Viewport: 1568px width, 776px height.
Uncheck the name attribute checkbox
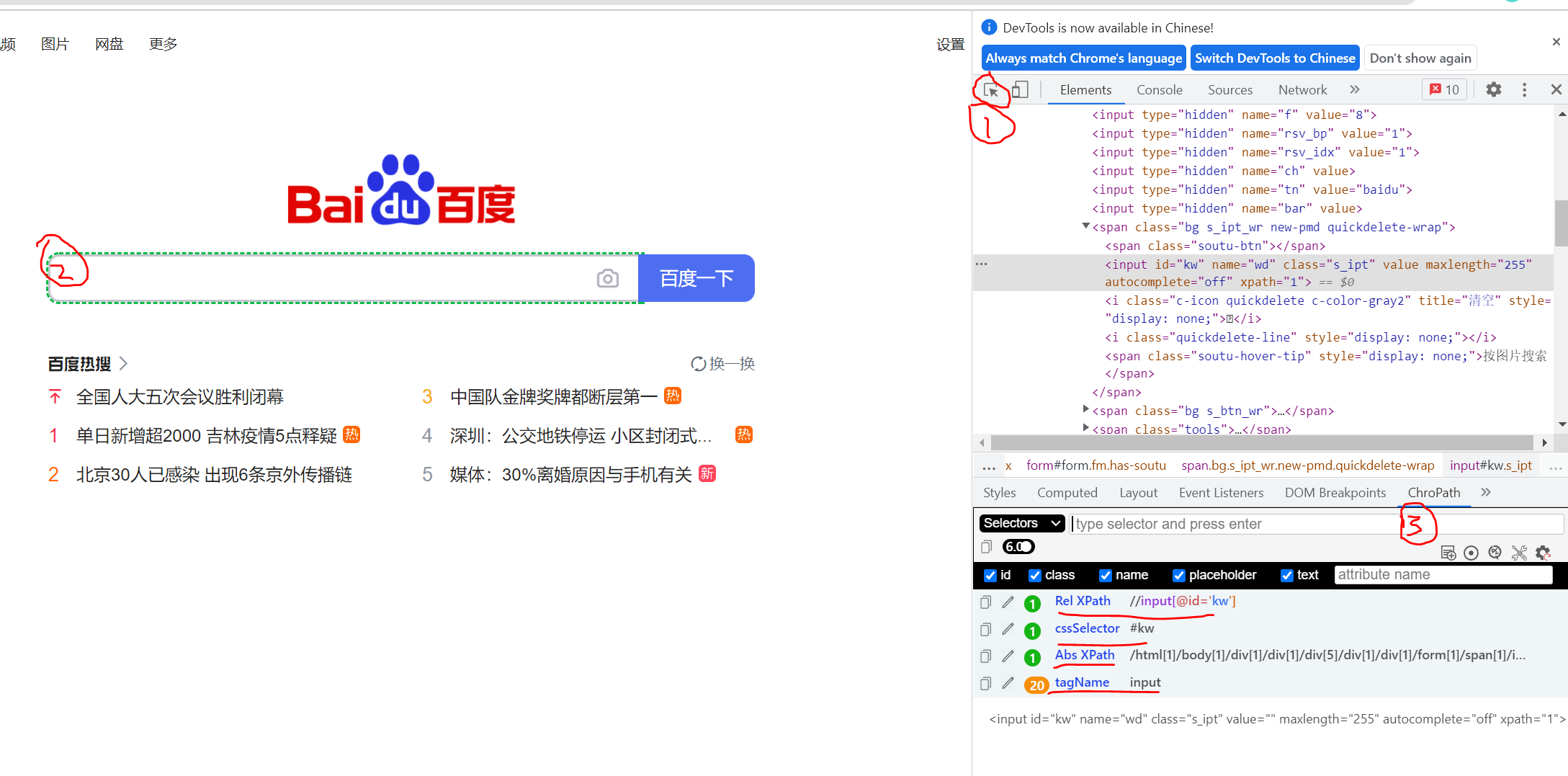(1106, 575)
